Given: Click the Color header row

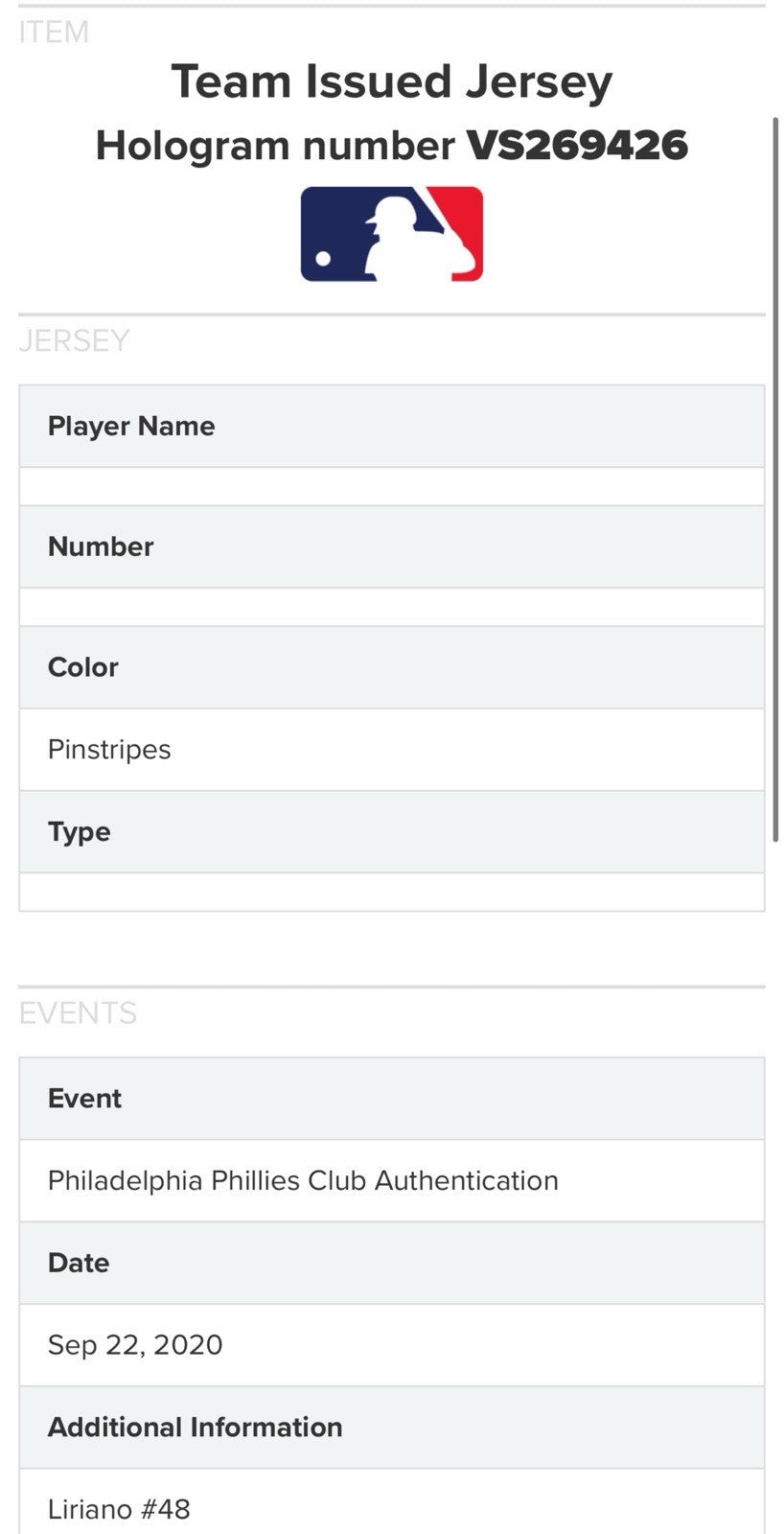Looking at the screenshot, I should (391, 668).
